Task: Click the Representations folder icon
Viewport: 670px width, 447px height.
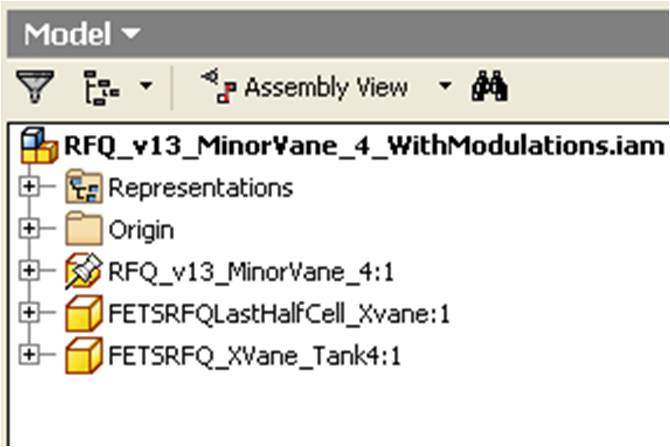Action: (x=84, y=186)
